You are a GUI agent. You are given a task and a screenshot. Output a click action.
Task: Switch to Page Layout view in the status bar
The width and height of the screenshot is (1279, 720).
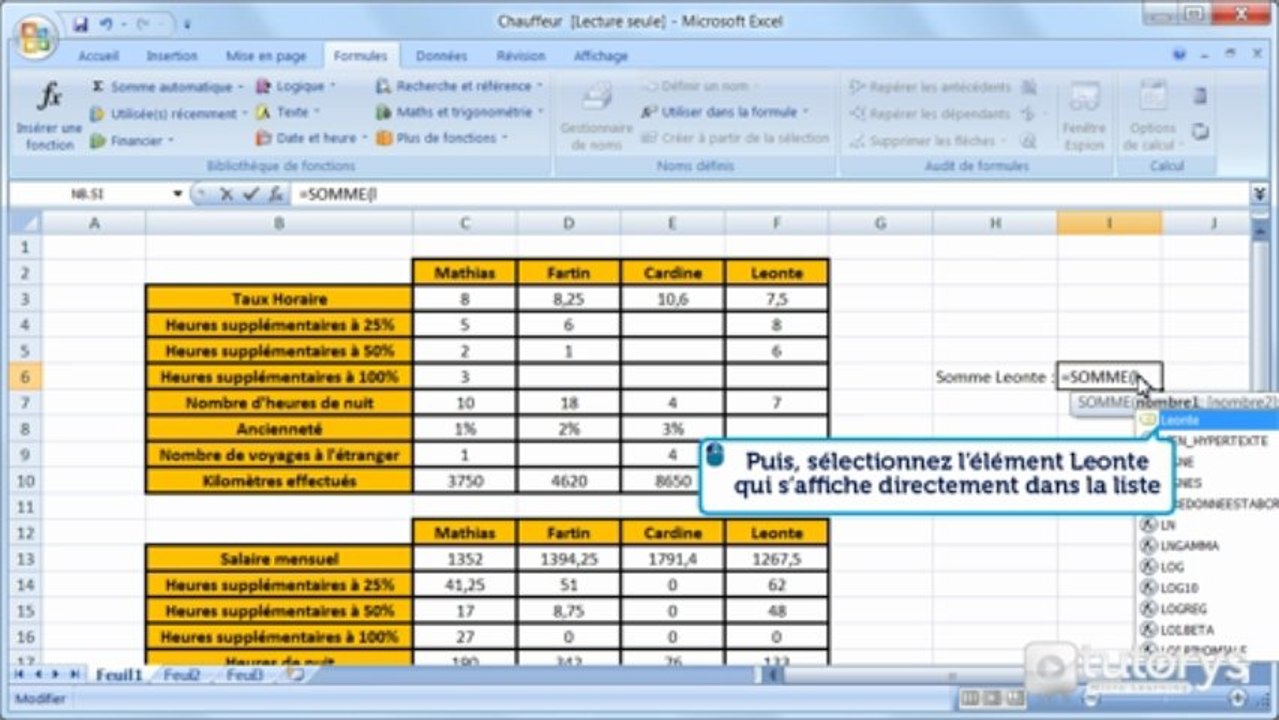coord(991,698)
